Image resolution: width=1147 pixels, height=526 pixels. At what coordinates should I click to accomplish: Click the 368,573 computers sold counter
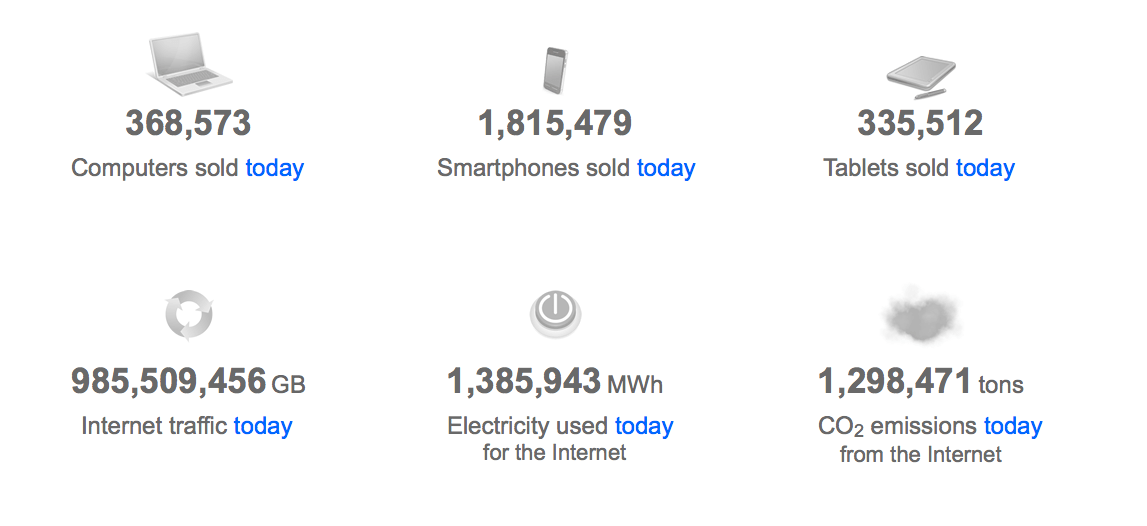[x=188, y=124]
